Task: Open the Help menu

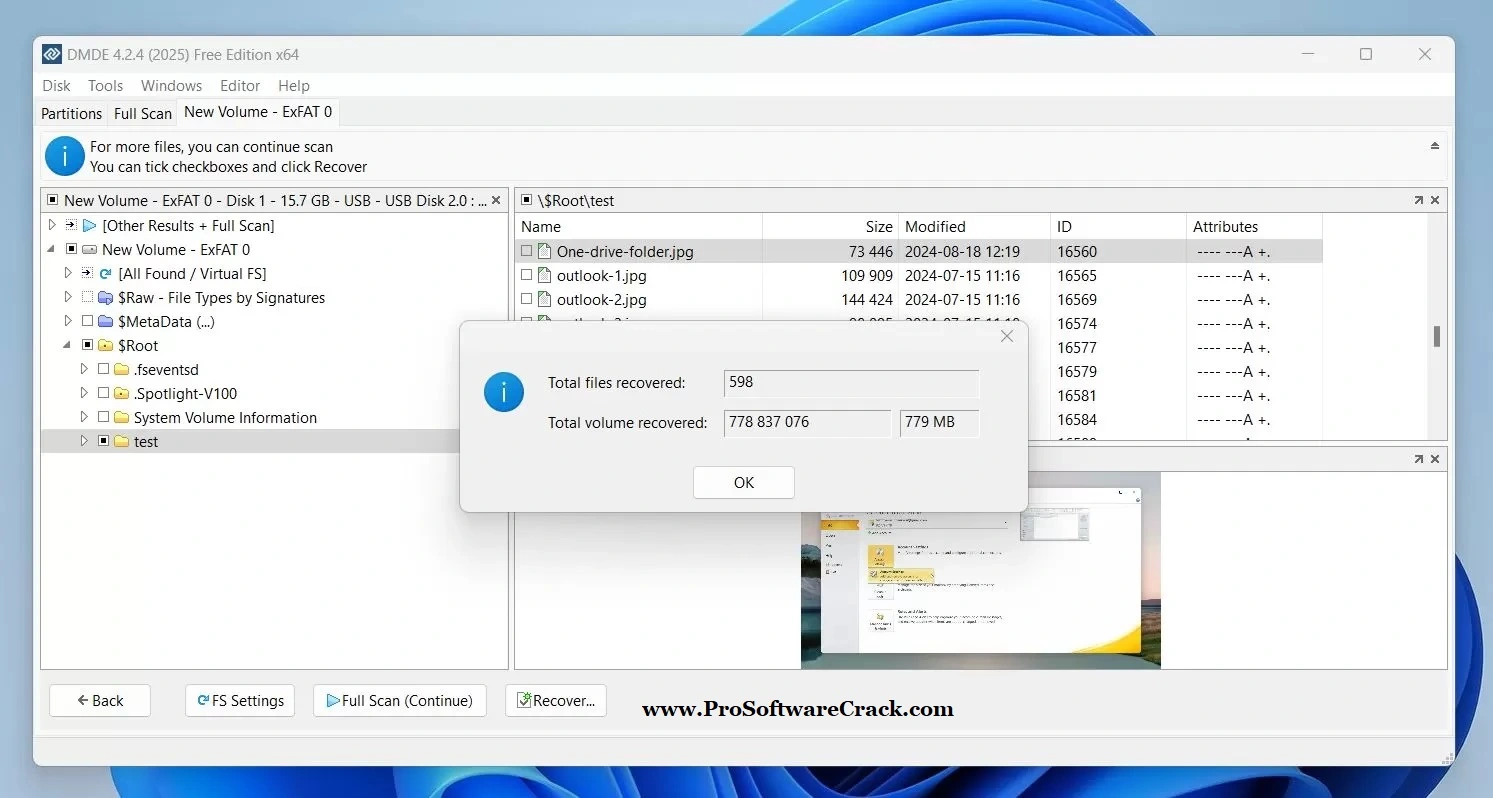Action: click(293, 86)
